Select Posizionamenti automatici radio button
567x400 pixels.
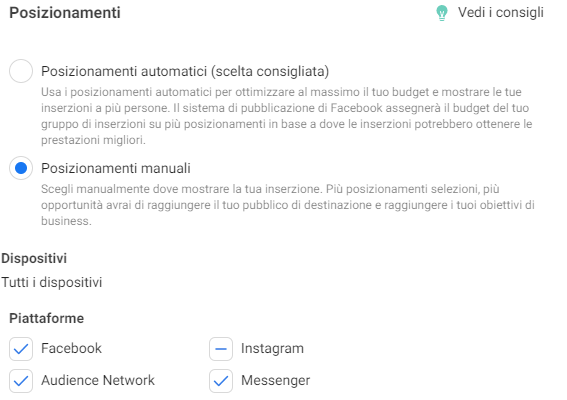(x=21, y=71)
